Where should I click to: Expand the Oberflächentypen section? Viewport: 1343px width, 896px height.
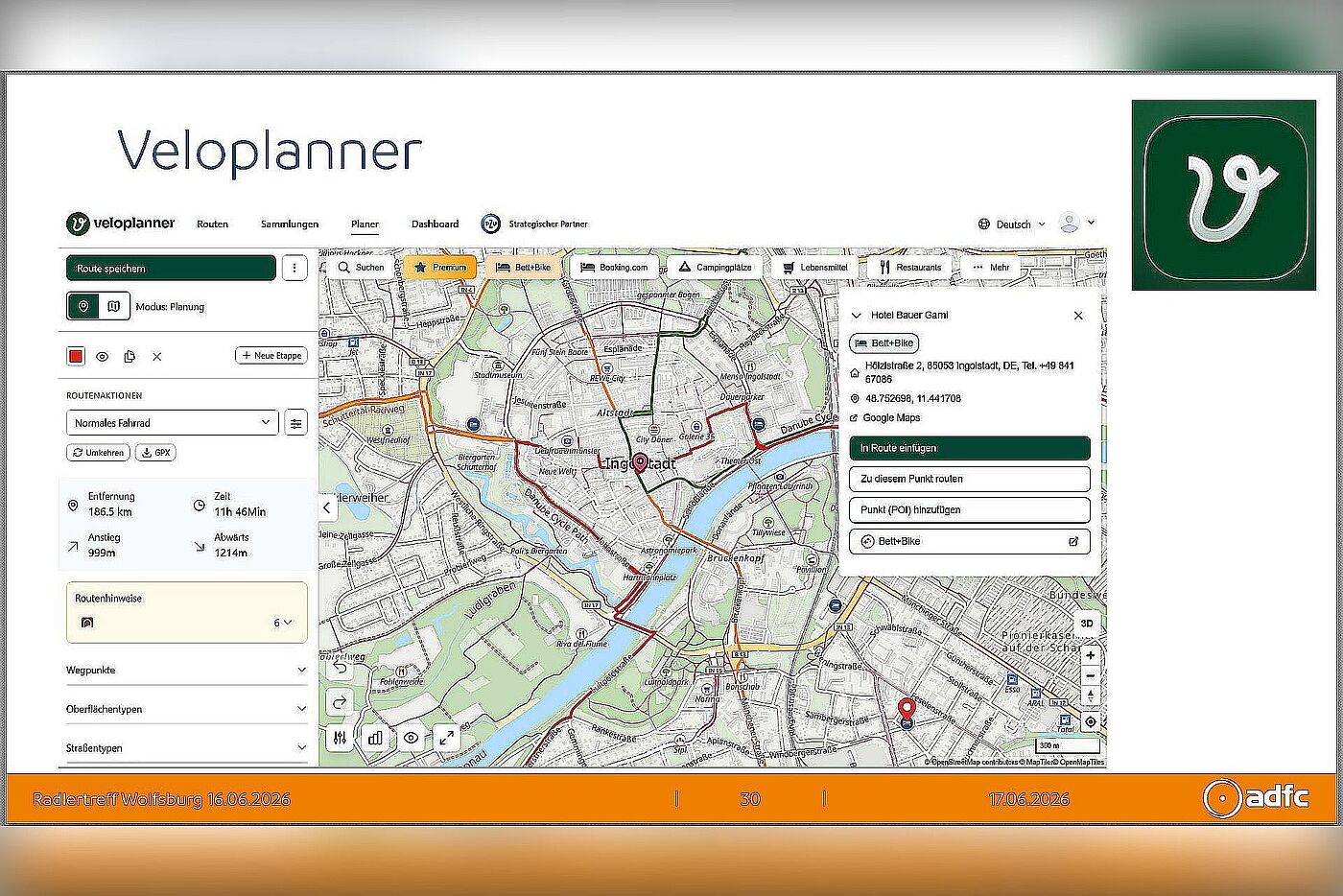click(x=187, y=709)
